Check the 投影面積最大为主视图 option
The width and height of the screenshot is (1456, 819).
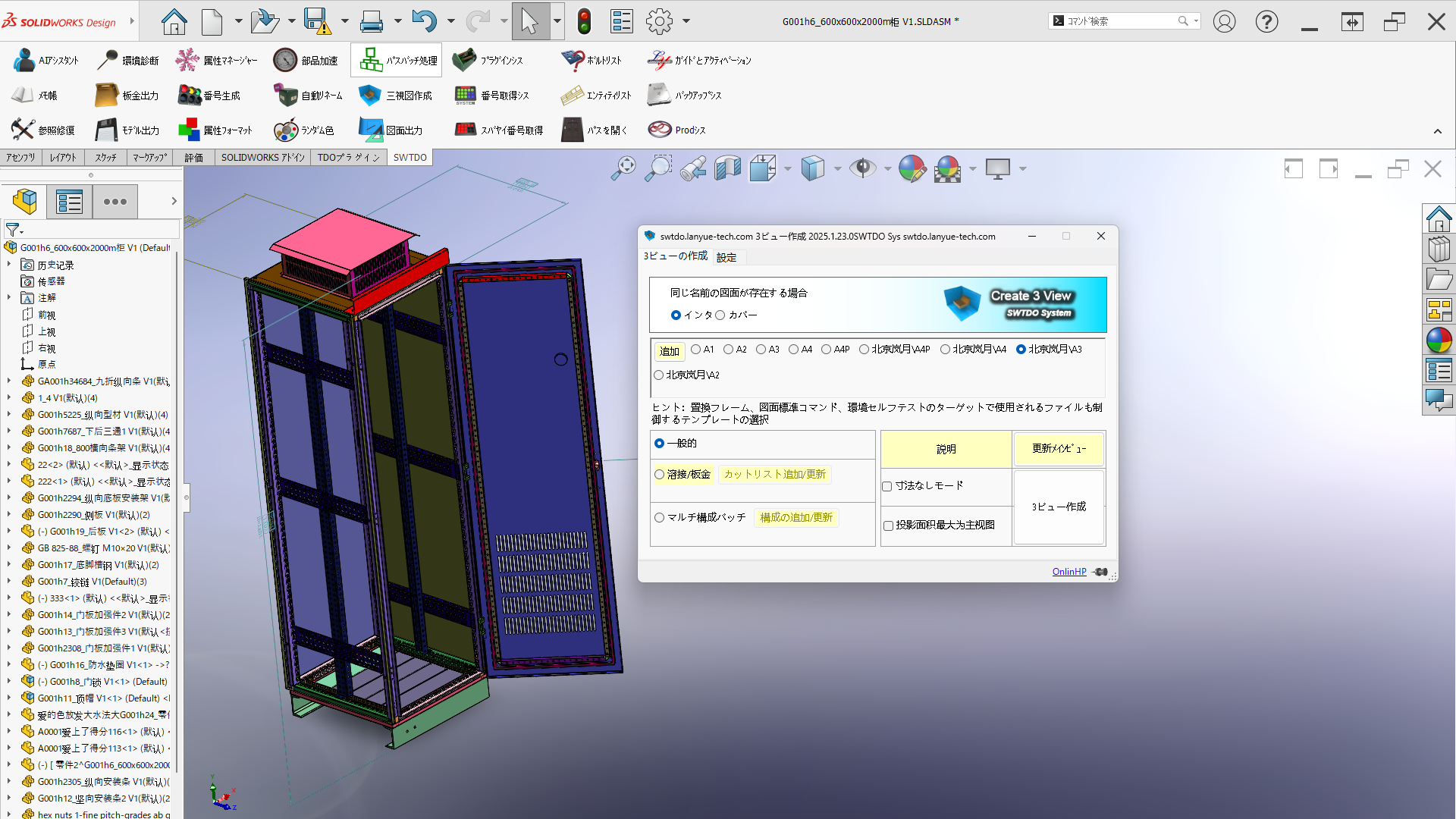pos(887,526)
